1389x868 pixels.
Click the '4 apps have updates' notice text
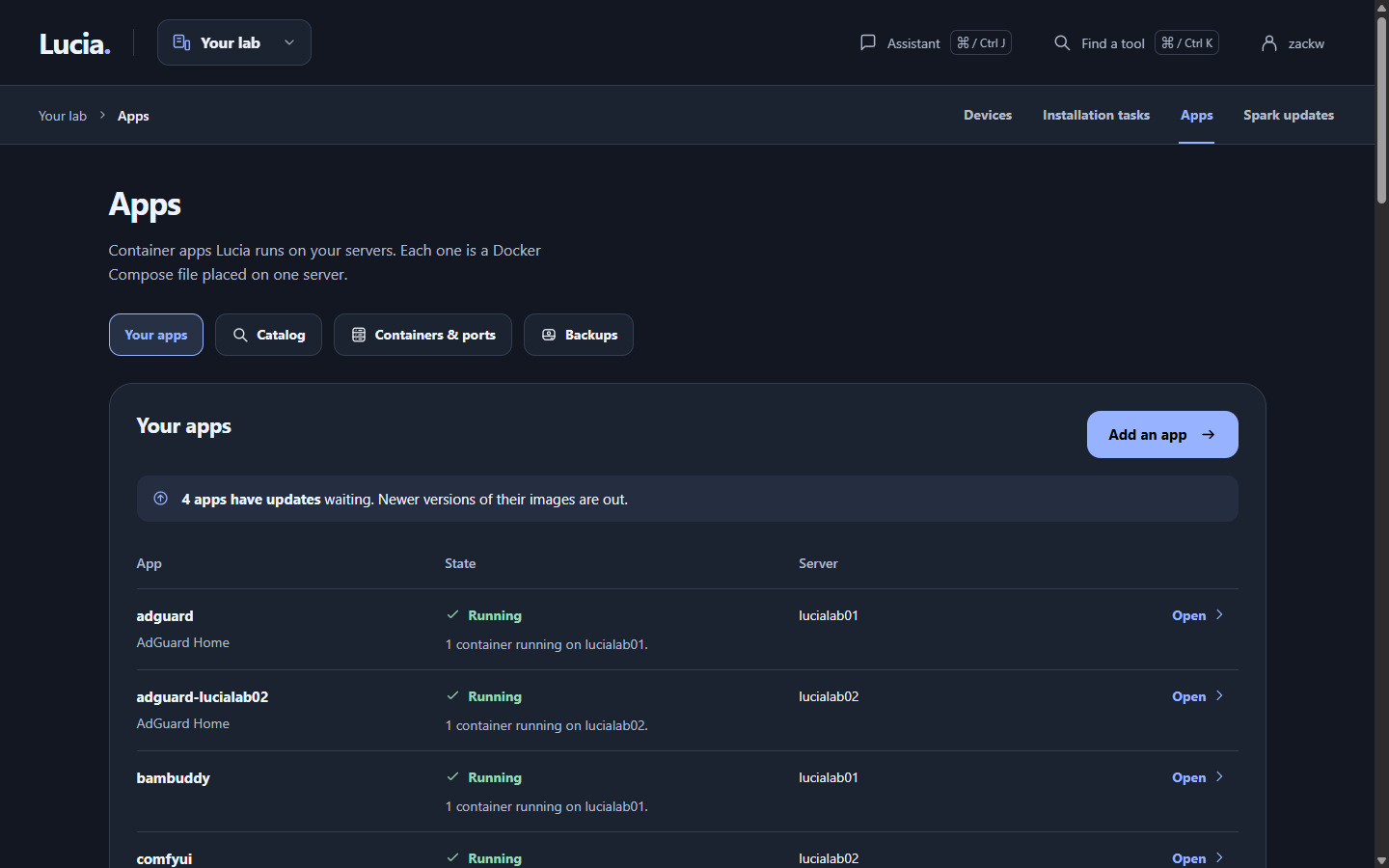click(x=251, y=500)
